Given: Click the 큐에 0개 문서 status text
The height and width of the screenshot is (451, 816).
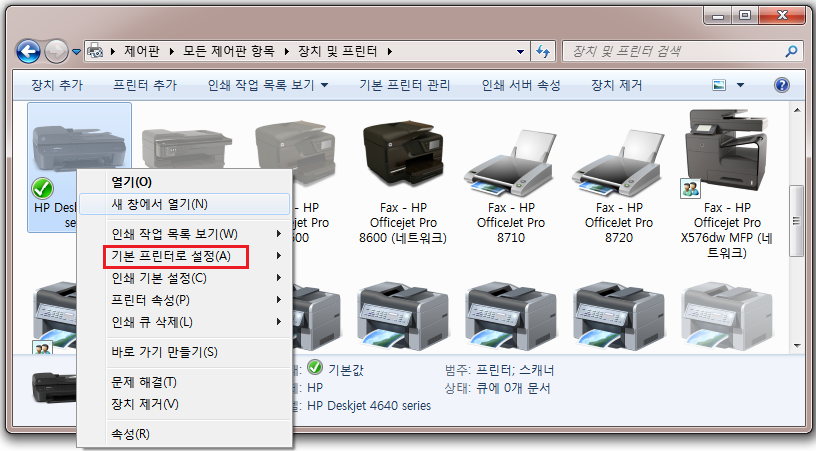Looking at the screenshot, I should pos(513,388).
